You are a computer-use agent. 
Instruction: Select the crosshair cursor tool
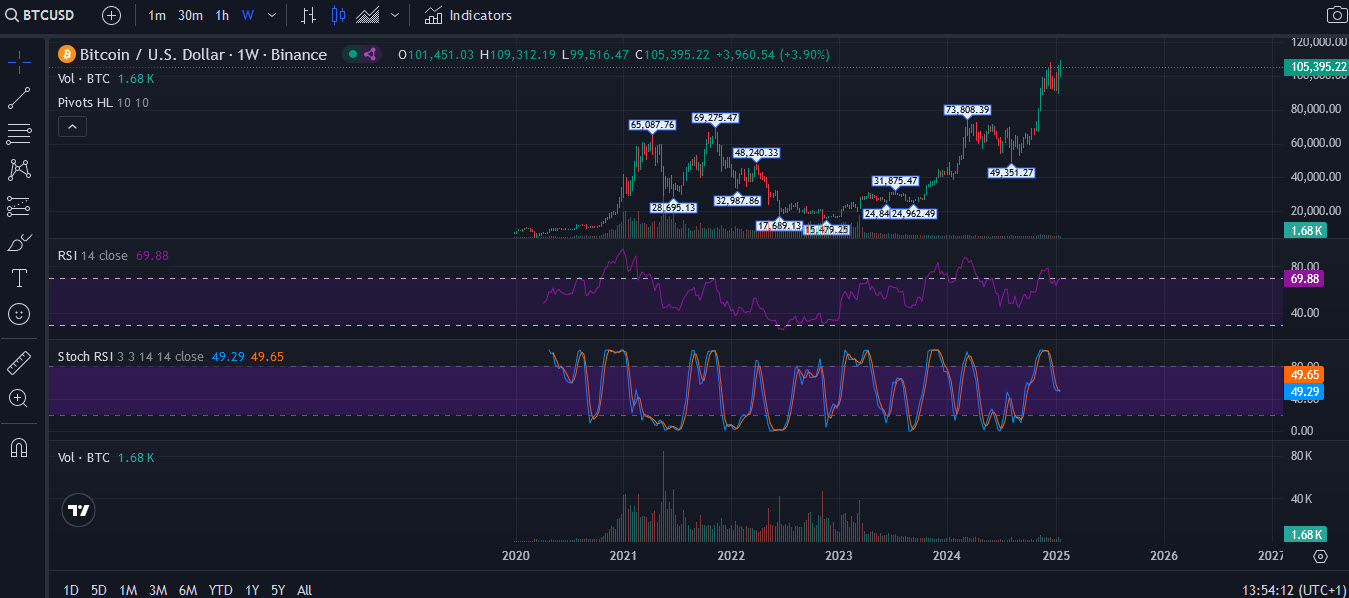pyautogui.click(x=18, y=61)
